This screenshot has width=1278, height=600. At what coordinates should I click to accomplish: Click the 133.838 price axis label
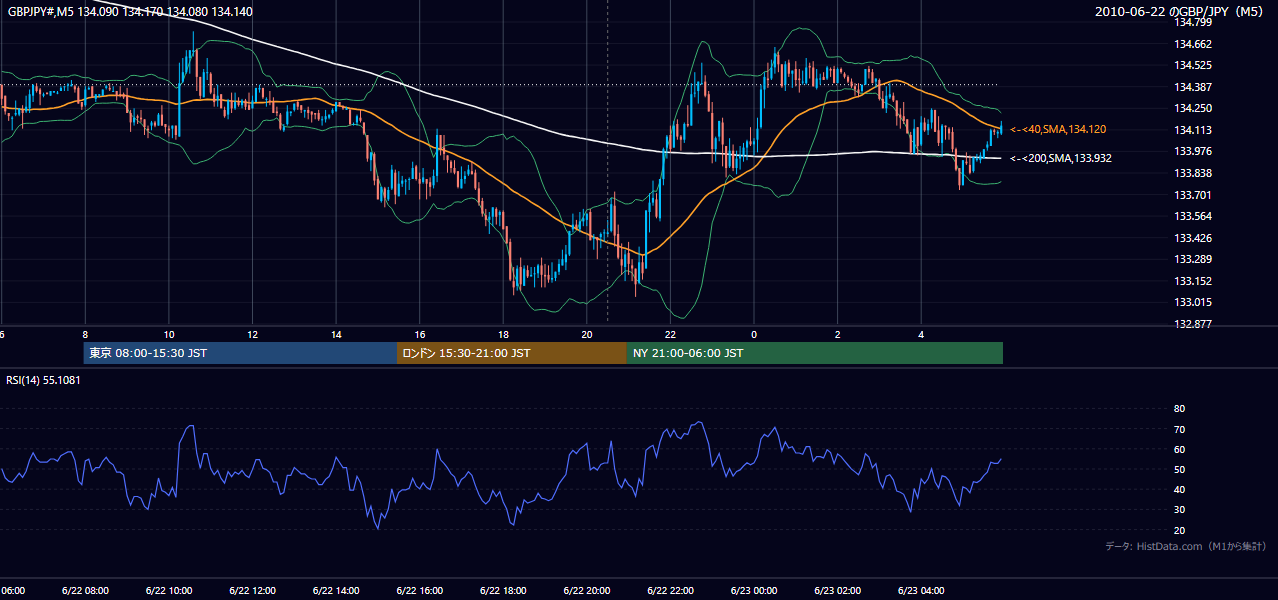click(1191, 173)
